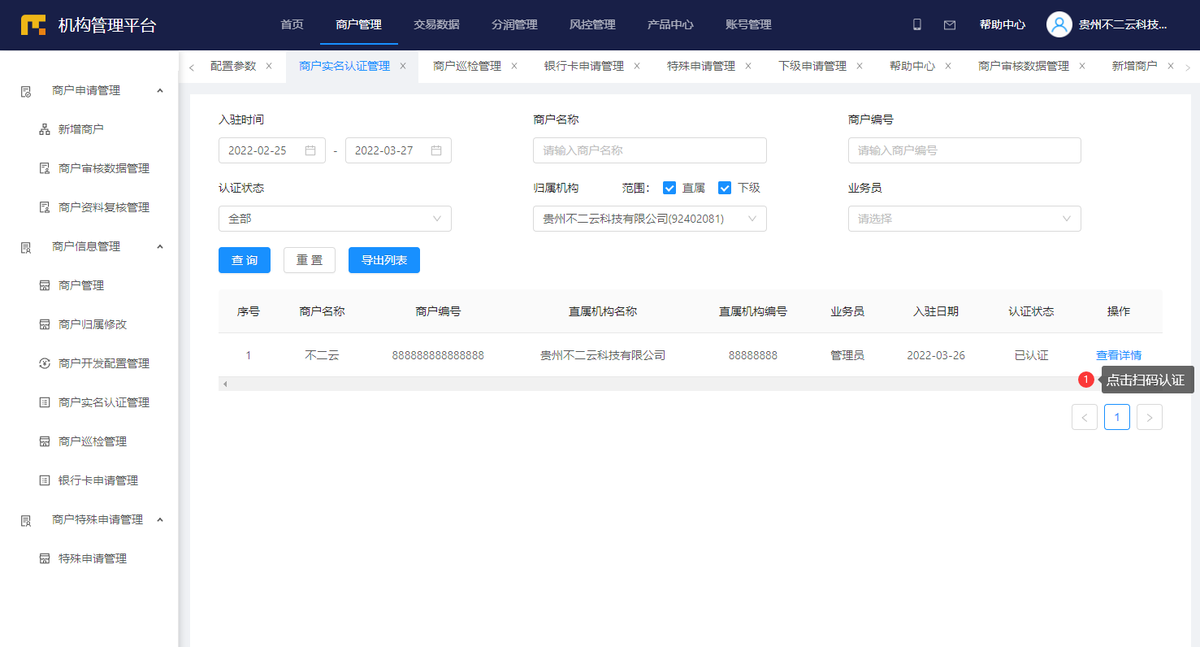Screen dimensions: 1200x647
Task: Switch to the 商户巡检管理 tab
Action: (467, 66)
